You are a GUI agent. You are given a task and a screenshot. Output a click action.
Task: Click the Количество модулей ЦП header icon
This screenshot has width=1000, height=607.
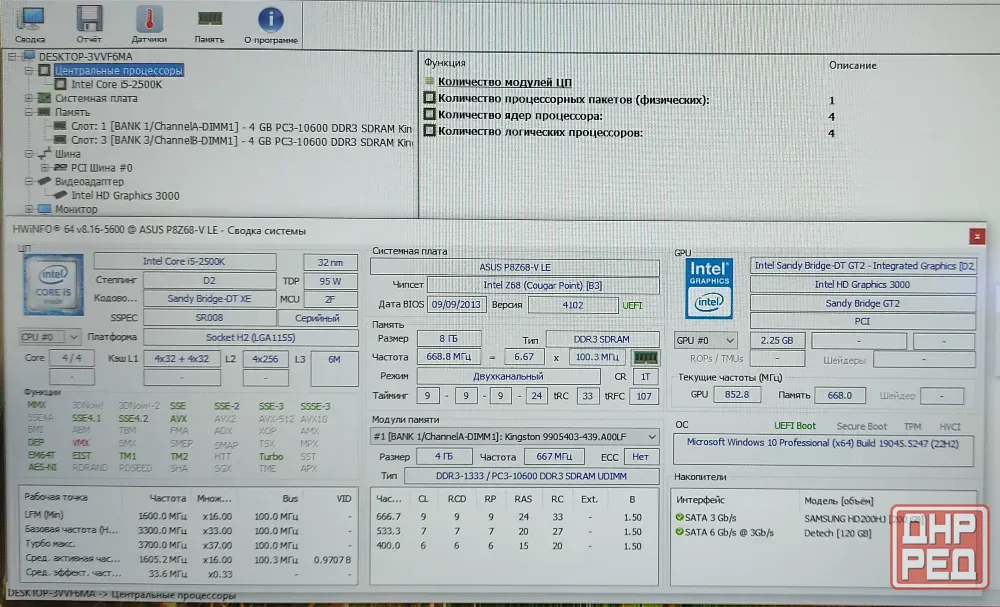click(429, 82)
